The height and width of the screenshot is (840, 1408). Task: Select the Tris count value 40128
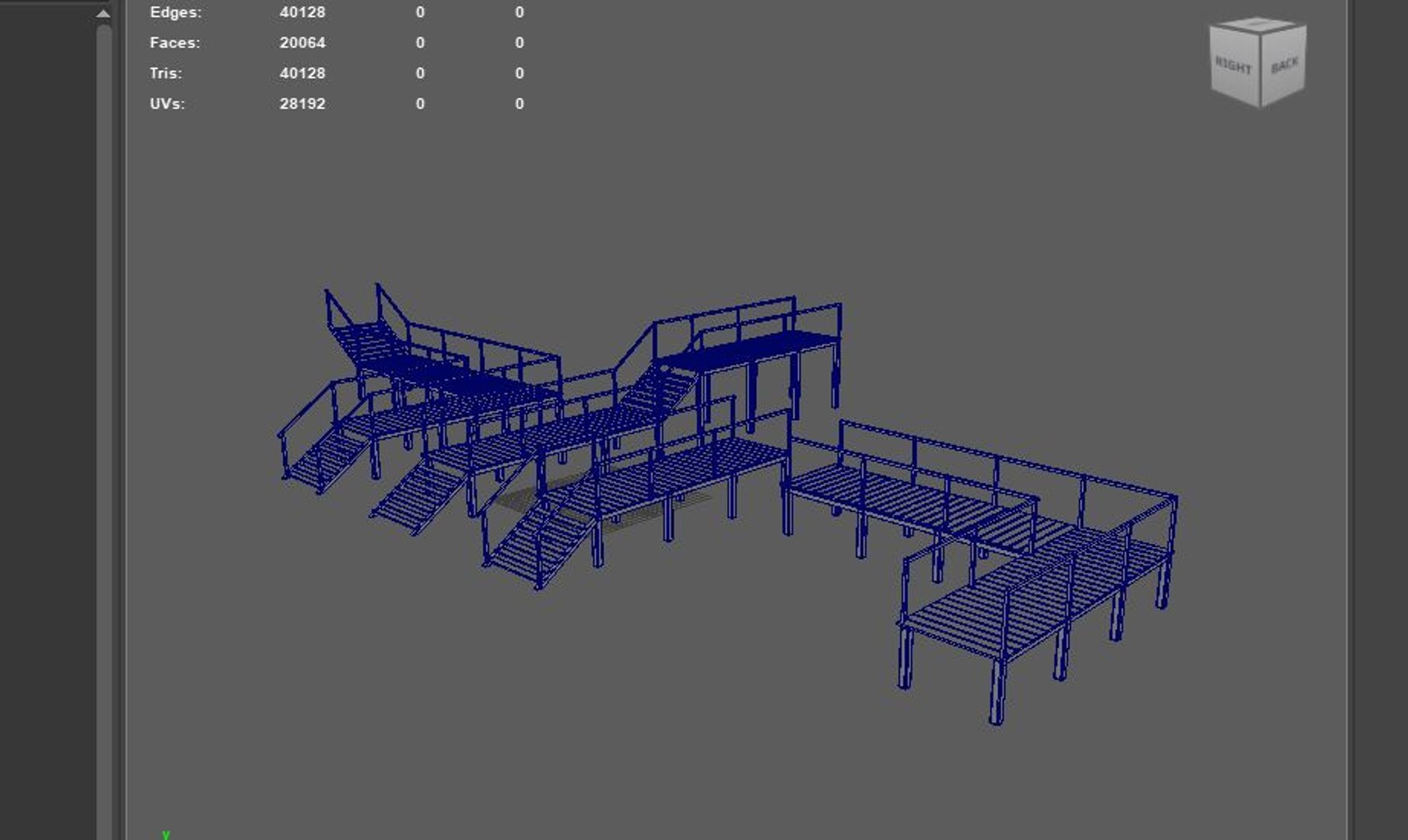(x=303, y=73)
